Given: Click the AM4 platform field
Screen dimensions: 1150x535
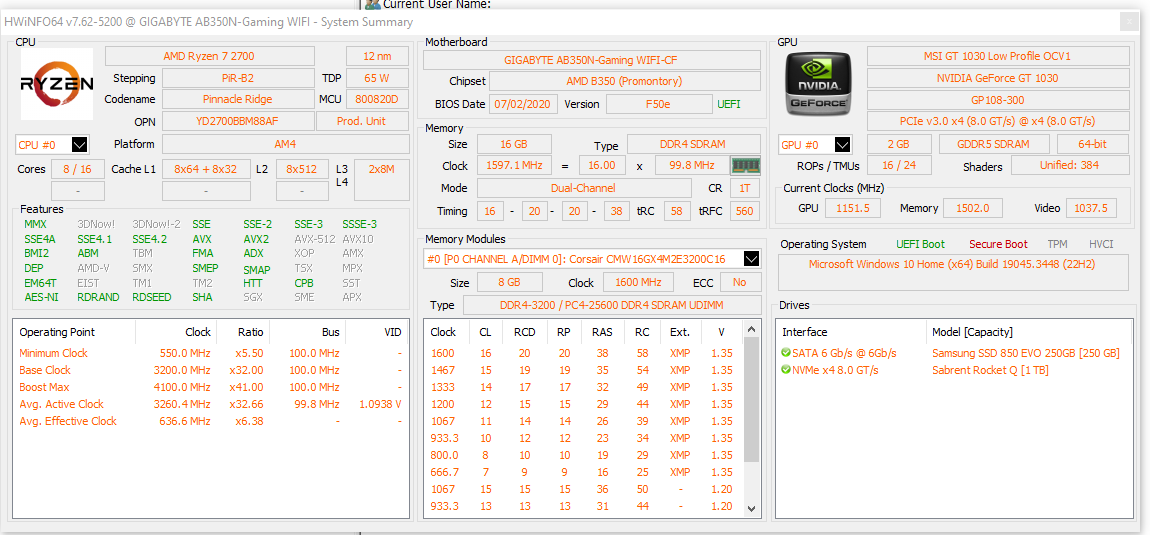Looking at the screenshot, I should [285, 145].
